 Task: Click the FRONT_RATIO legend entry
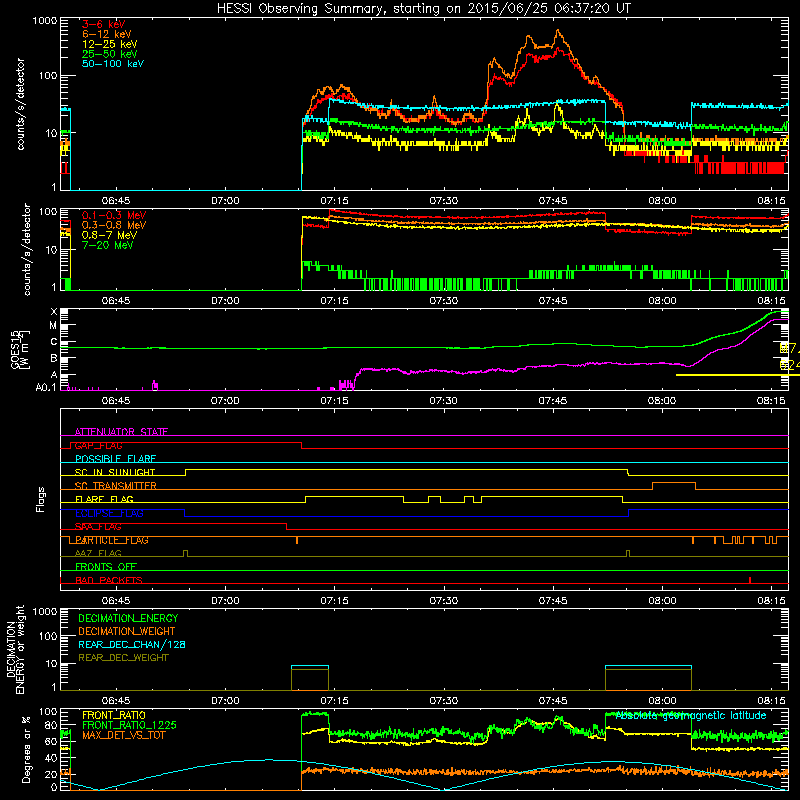click(114, 715)
